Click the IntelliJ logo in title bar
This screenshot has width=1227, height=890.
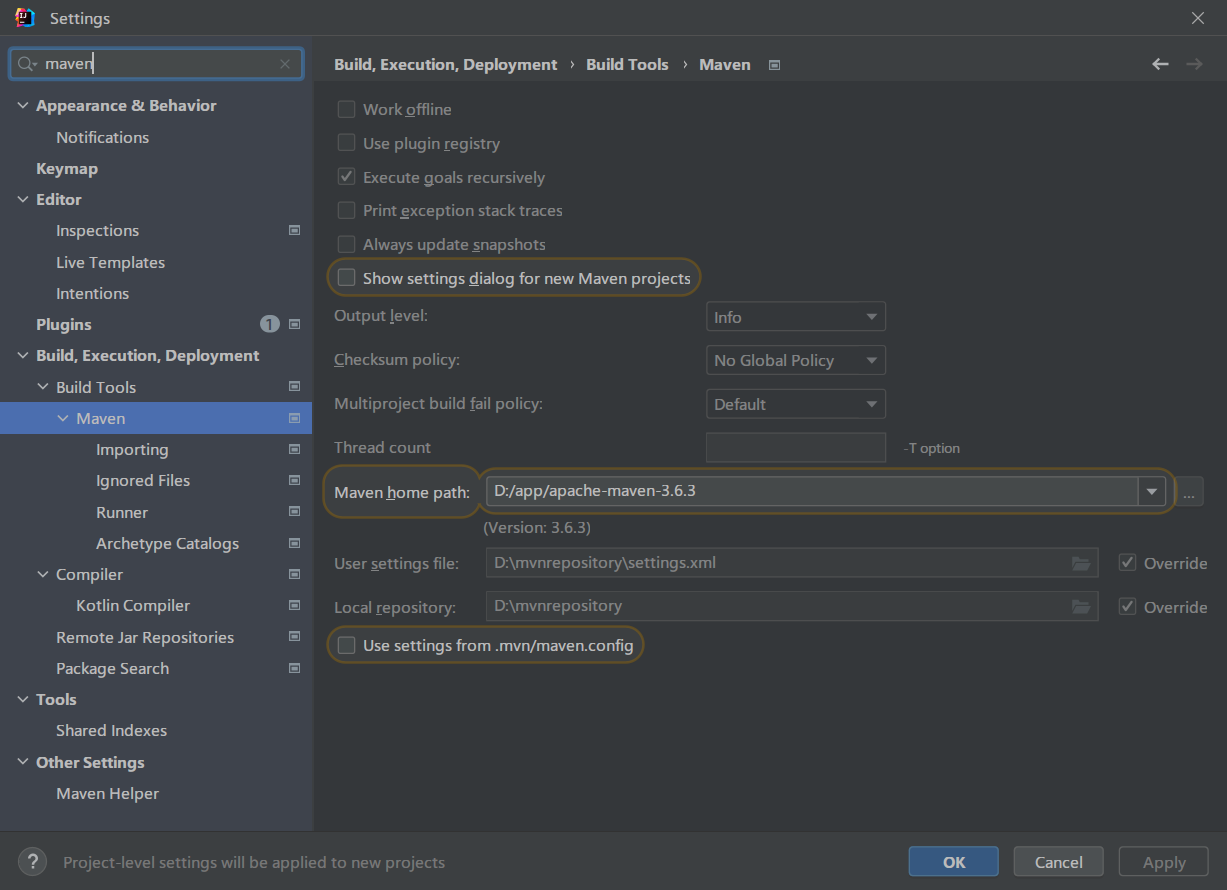click(25, 18)
